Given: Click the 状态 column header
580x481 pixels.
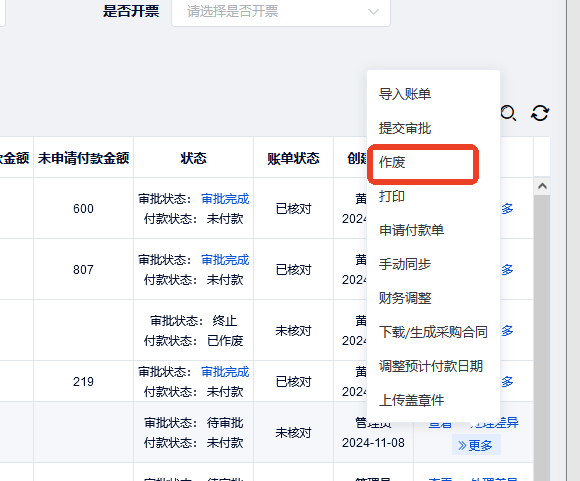Looking at the screenshot, I should pos(193,158).
